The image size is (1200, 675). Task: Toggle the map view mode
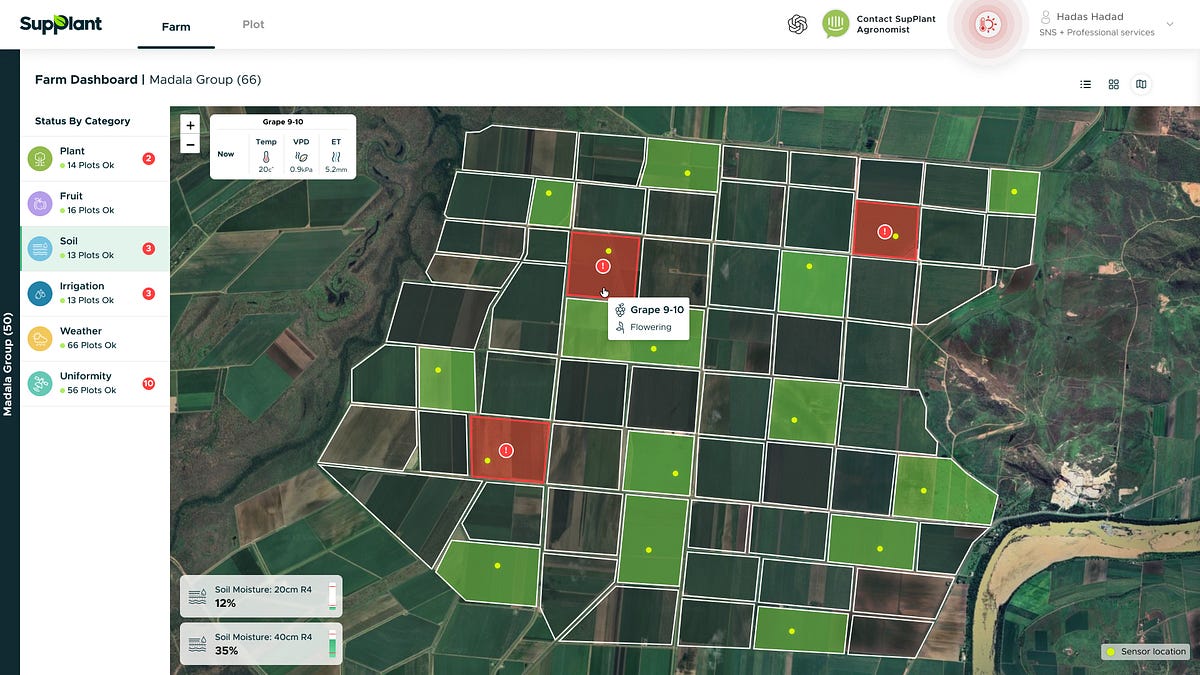click(x=1141, y=84)
